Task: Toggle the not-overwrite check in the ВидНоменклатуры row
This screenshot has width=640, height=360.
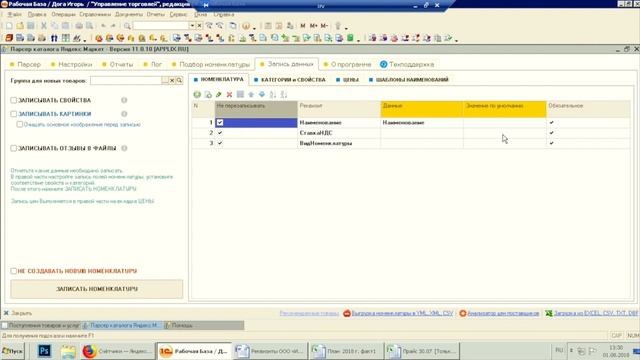Action: pos(220,143)
